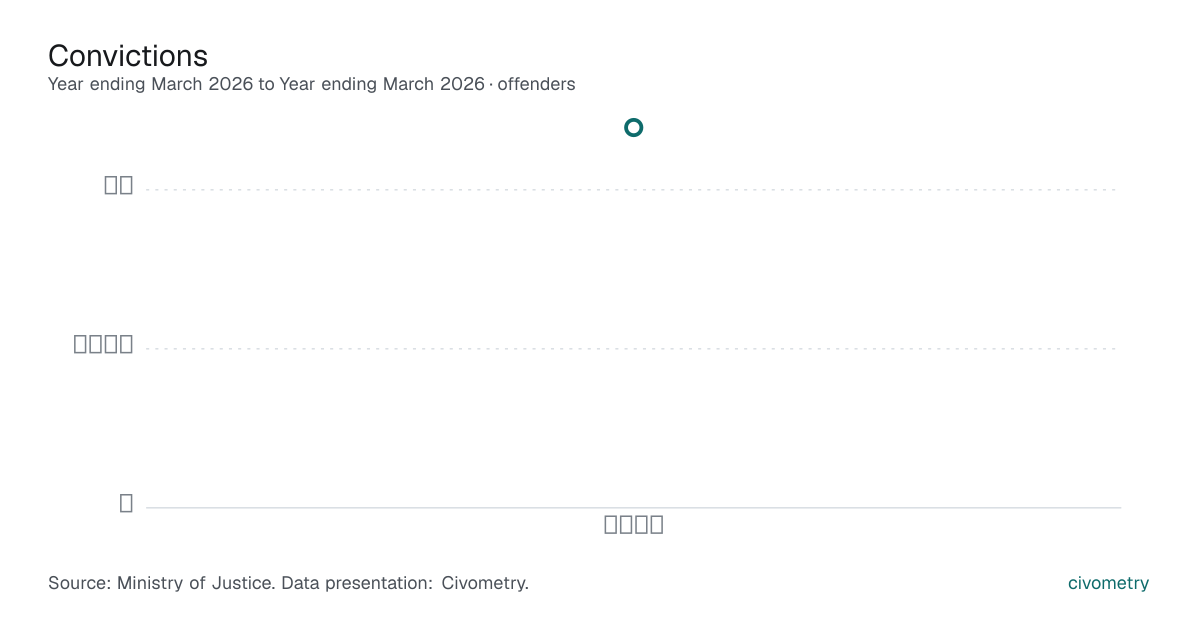Click the second Year ending March 2026 text
The height and width of the screenshot is (630, 1200).
pyautogui.click(x=382, y=84)
